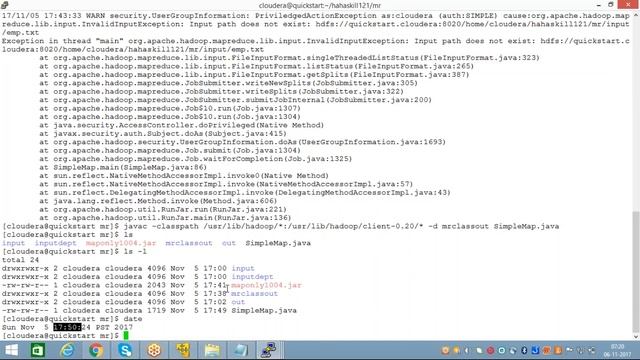Screen dimensions: 640x360
Task: Select the active PuTTY taskbar button
Action: pyautogui.click(x=269, y=350)
